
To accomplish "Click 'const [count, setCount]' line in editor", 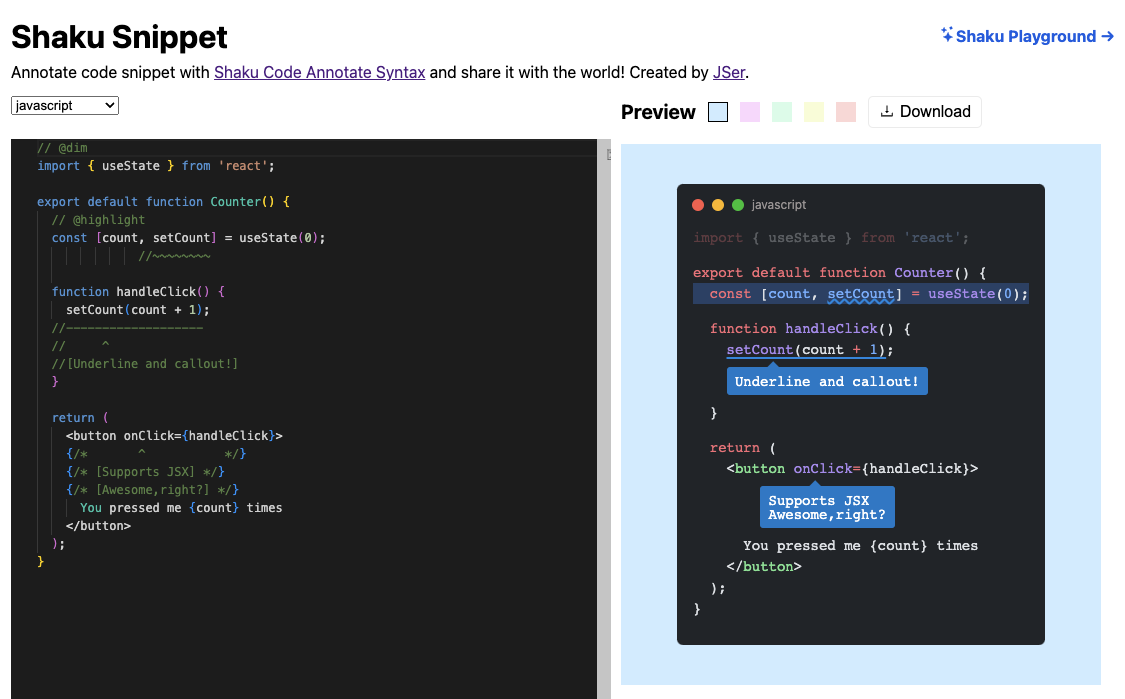I will [x=189, y=238].
